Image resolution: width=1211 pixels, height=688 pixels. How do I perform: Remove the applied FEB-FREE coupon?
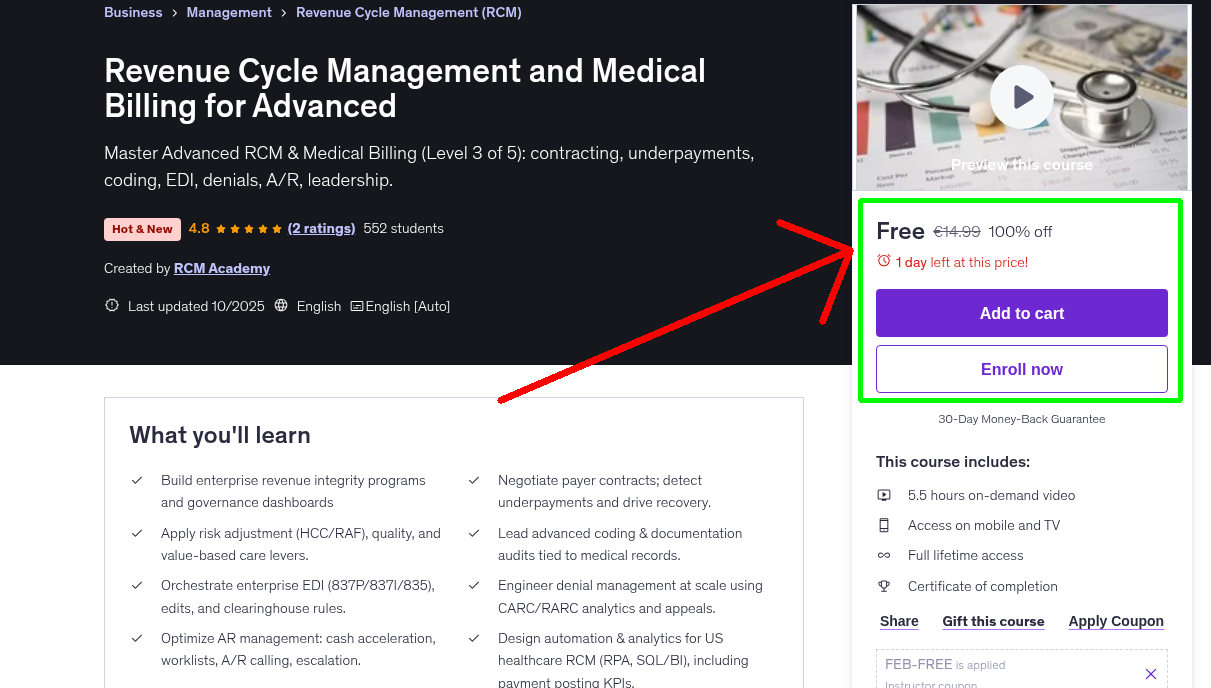point(1150,674)
